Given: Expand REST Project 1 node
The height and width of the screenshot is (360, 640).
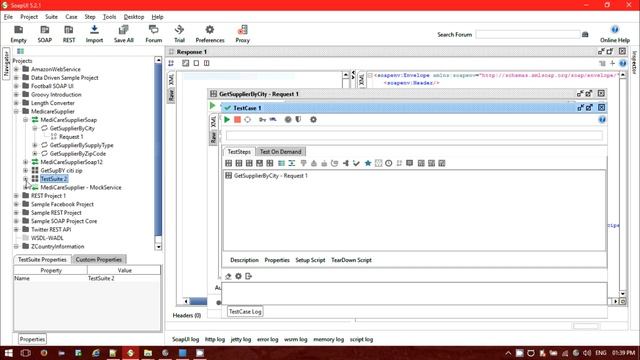Looking at the screenshot, I should click(x=16, y=196).
